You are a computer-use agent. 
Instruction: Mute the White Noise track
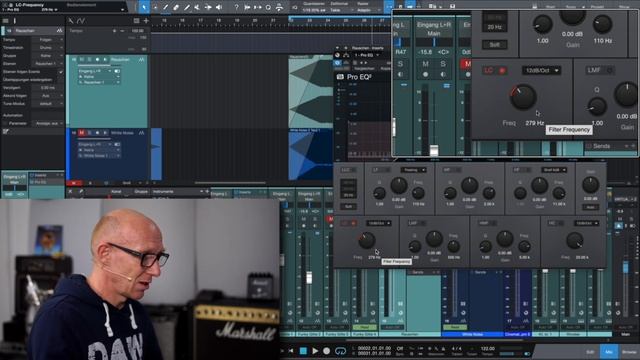pyautogui.click(x=82, y=133)
